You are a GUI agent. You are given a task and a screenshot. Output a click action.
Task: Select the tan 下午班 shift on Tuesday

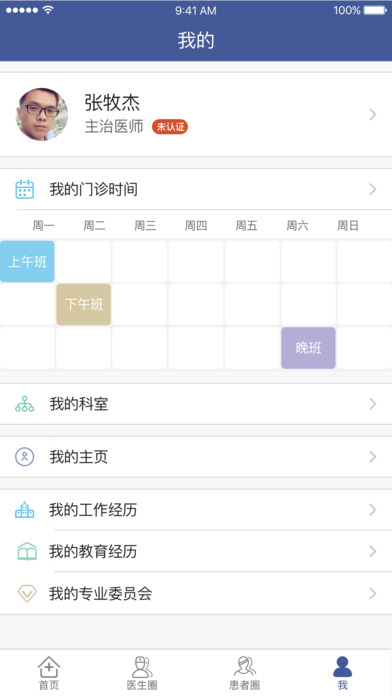(83, 304)
